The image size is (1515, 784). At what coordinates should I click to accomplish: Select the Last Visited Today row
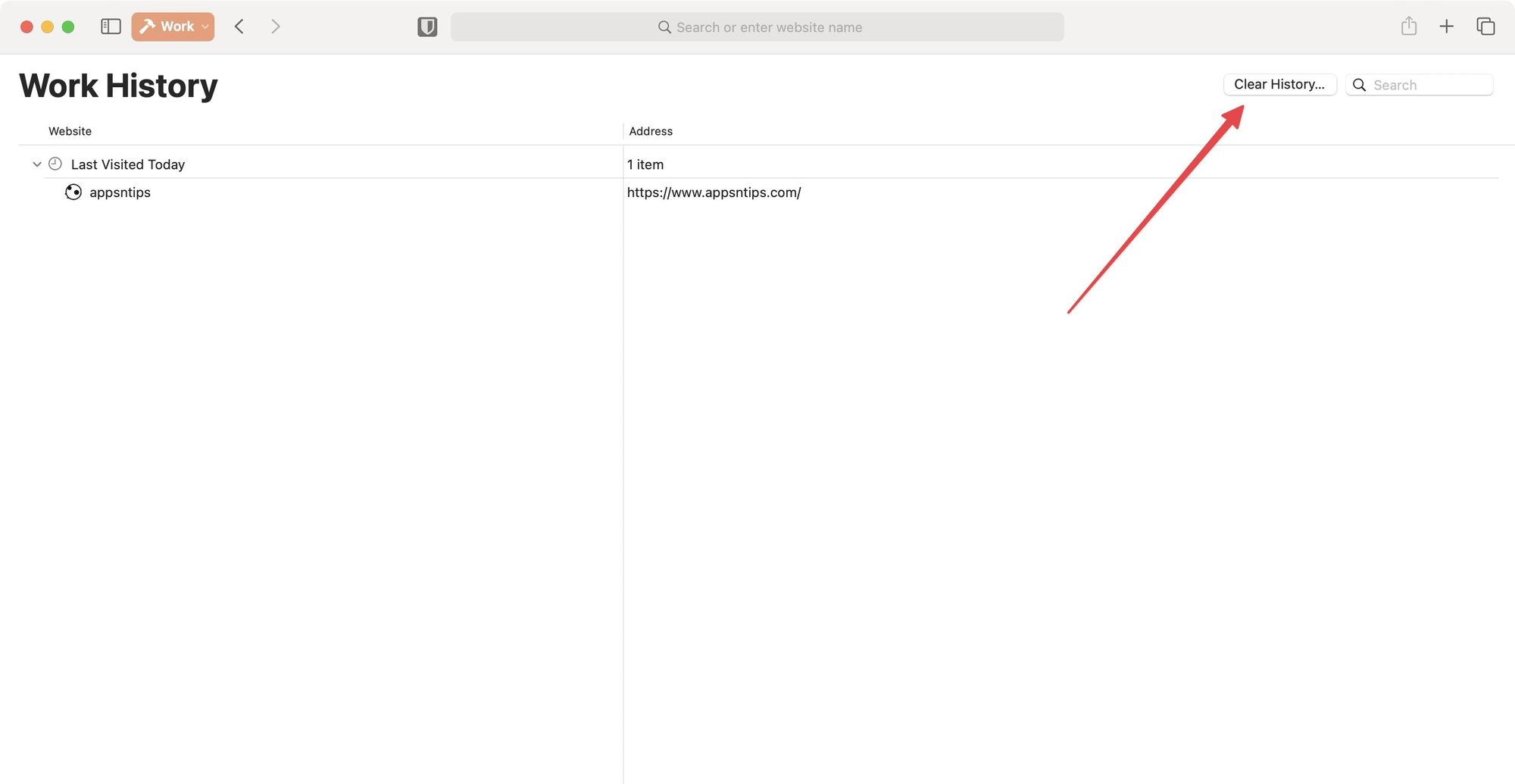[x=757, y=164]
